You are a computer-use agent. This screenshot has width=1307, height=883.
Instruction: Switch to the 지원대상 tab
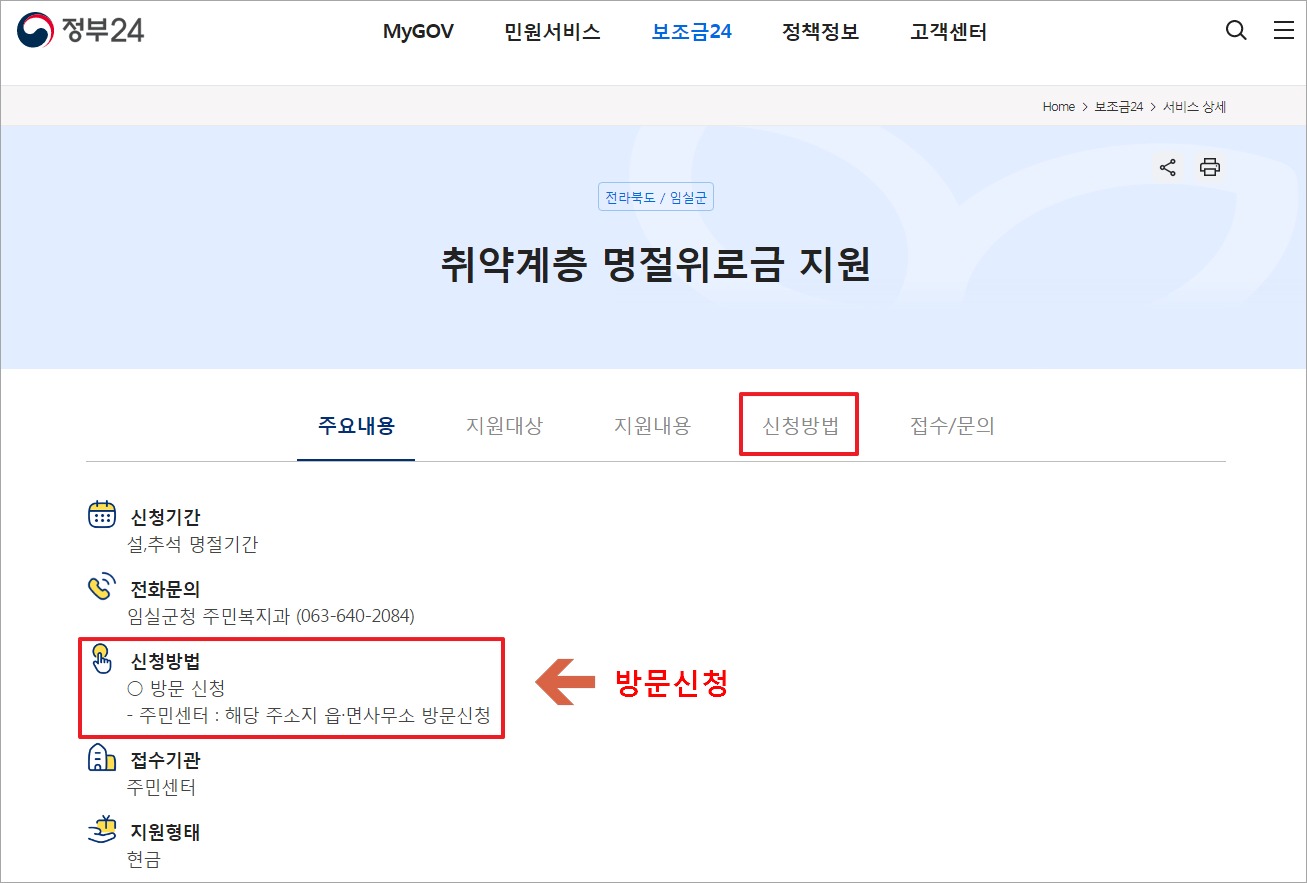504,425
